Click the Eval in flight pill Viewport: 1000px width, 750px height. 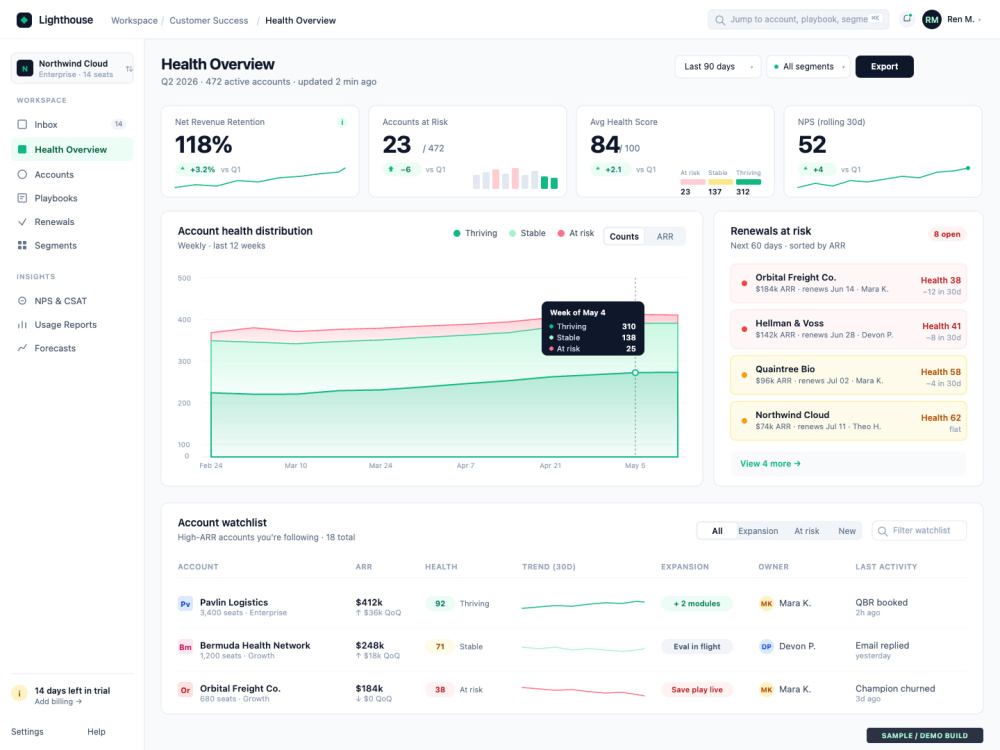696,647
